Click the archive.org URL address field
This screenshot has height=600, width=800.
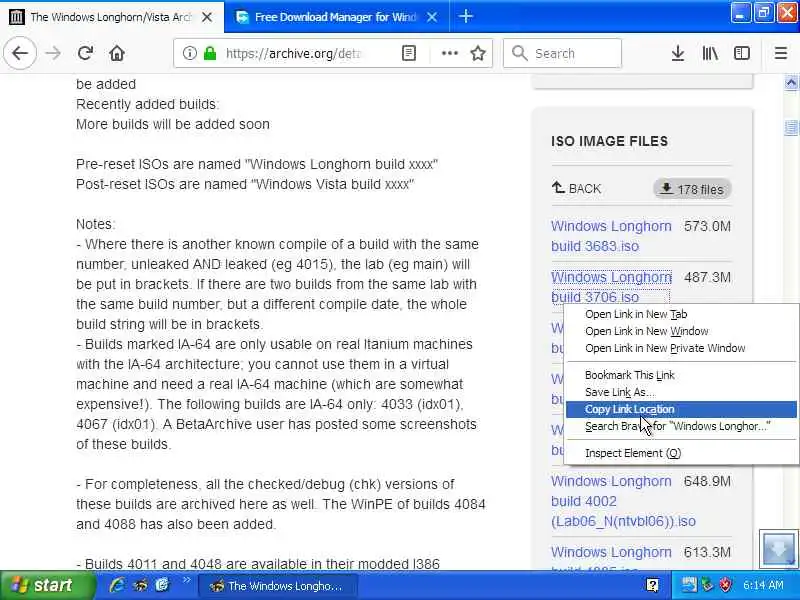click(x=293, y=53)
